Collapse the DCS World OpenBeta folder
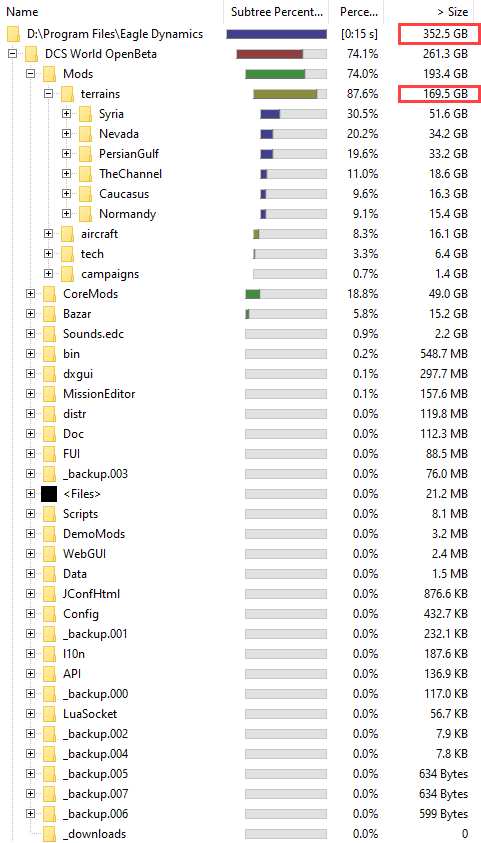Image resolution: width=481 pixels, height=843 pixels. [x=12, y=54]
